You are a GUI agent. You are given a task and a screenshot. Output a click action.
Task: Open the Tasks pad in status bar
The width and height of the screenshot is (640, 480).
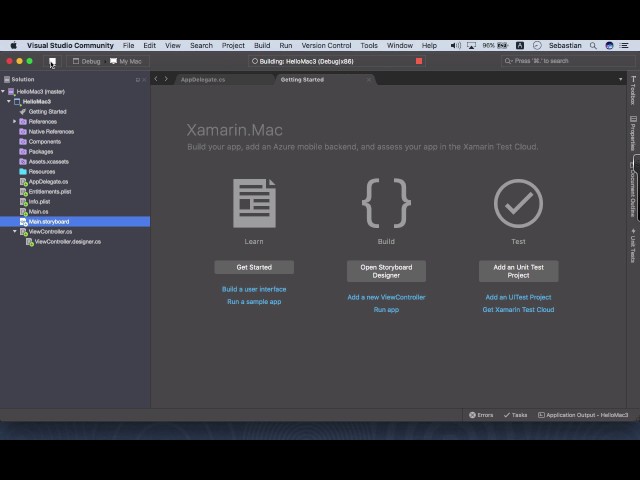(515, 415)
